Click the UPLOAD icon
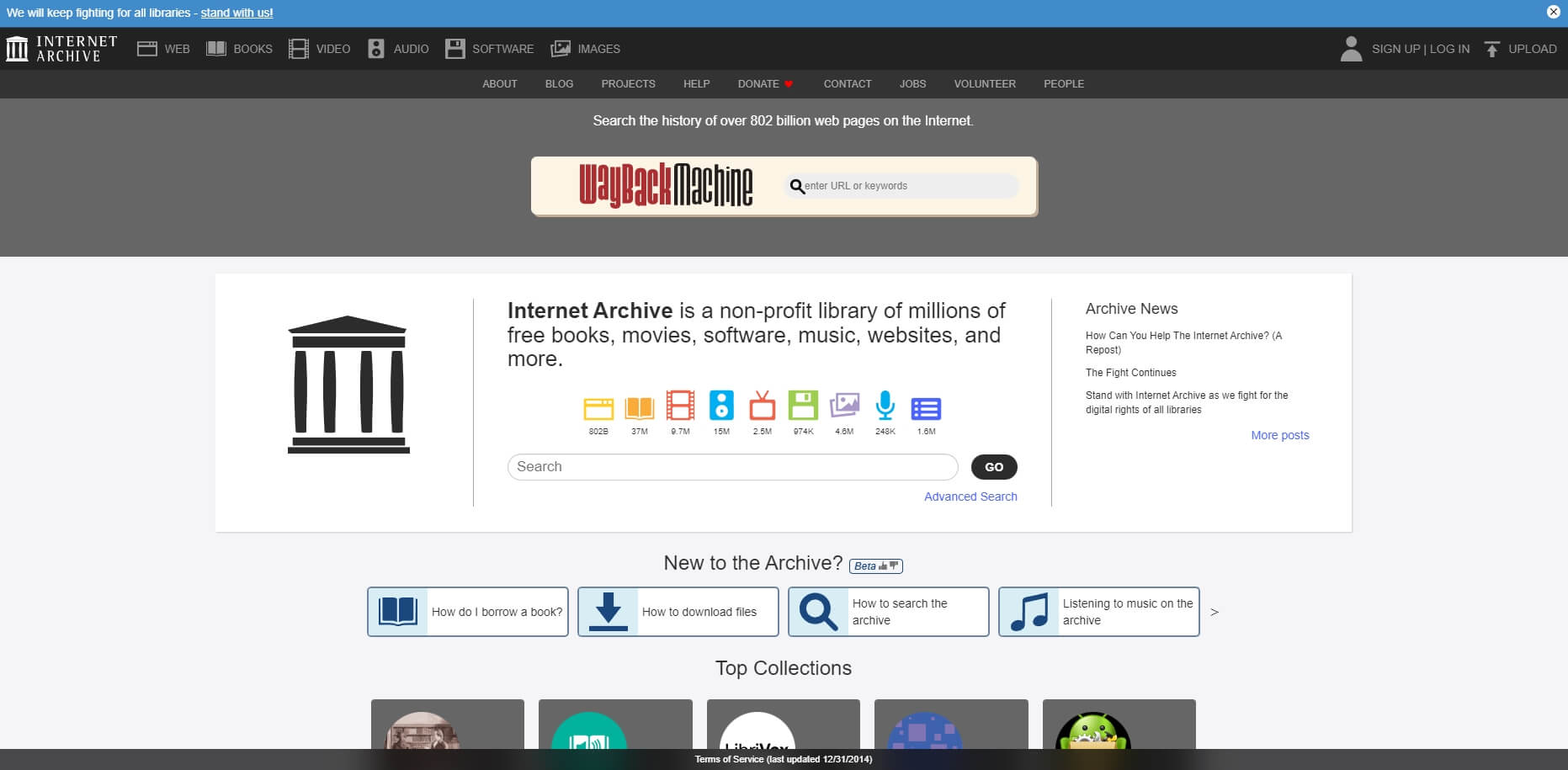This screenshot has width=1568, height=770. pyautogui.click(x=1491, y=48)
